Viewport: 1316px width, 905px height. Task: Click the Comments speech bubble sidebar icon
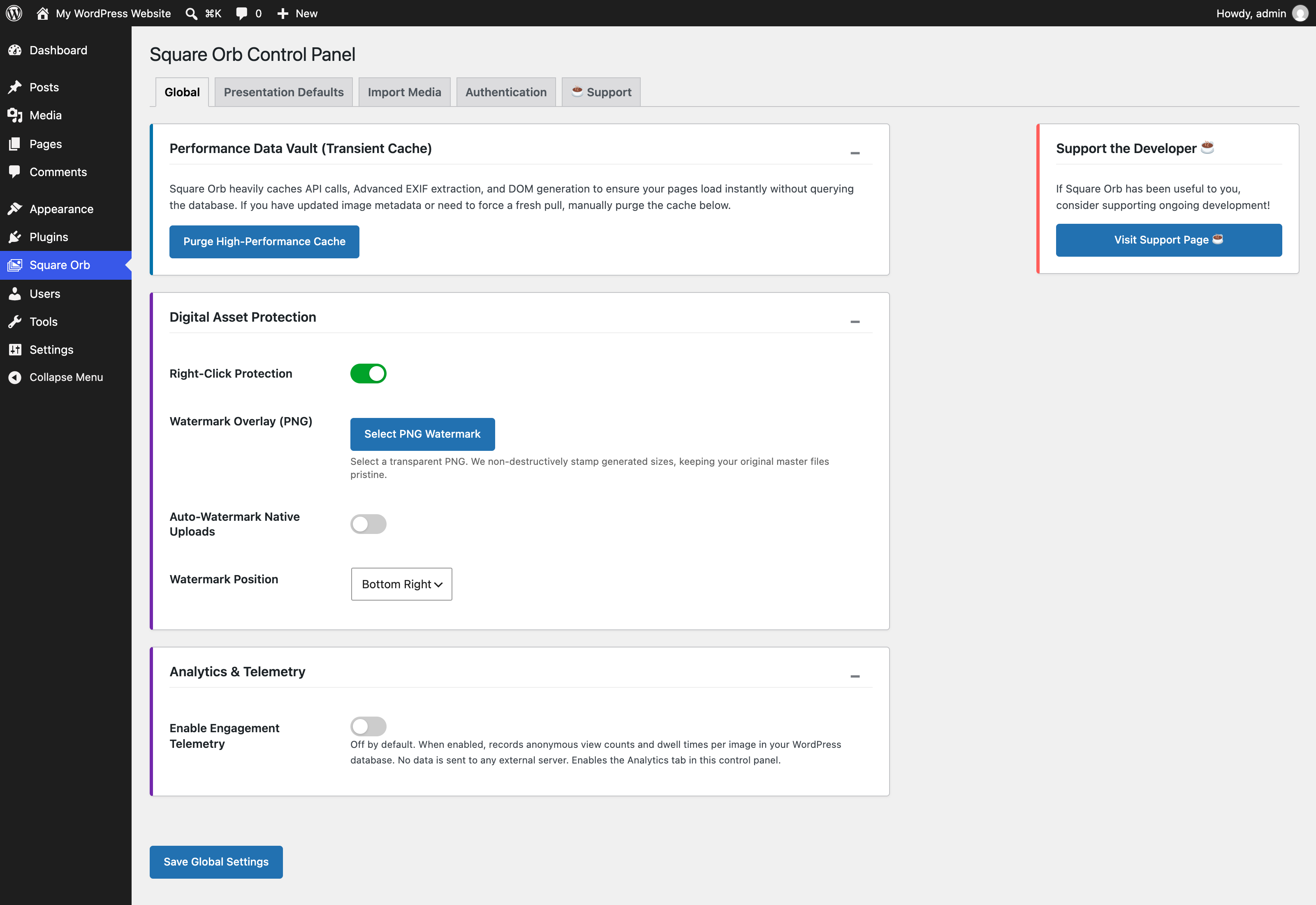[x=15, y=172]
